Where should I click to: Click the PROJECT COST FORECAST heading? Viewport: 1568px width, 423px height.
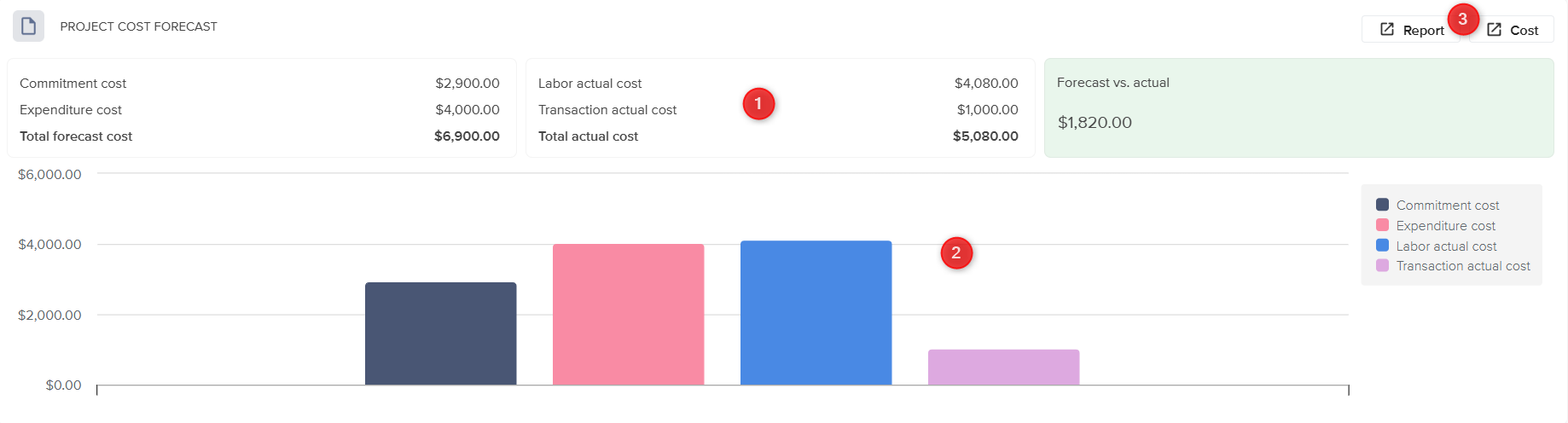click(x=138, y=26)
